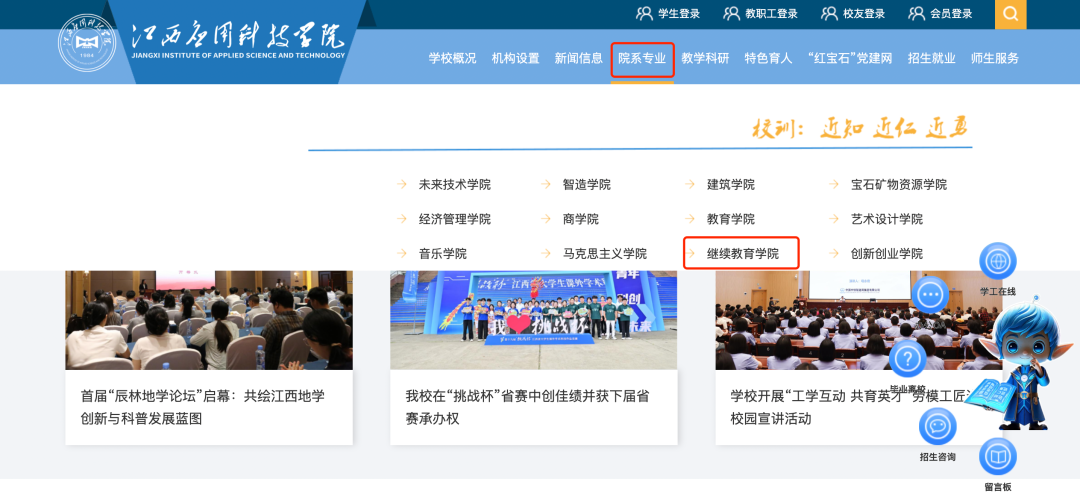This screenshot has width=1080, height=500.
Task: Go to 创新创业学院 in the dropdown
Action: point(886,253)
